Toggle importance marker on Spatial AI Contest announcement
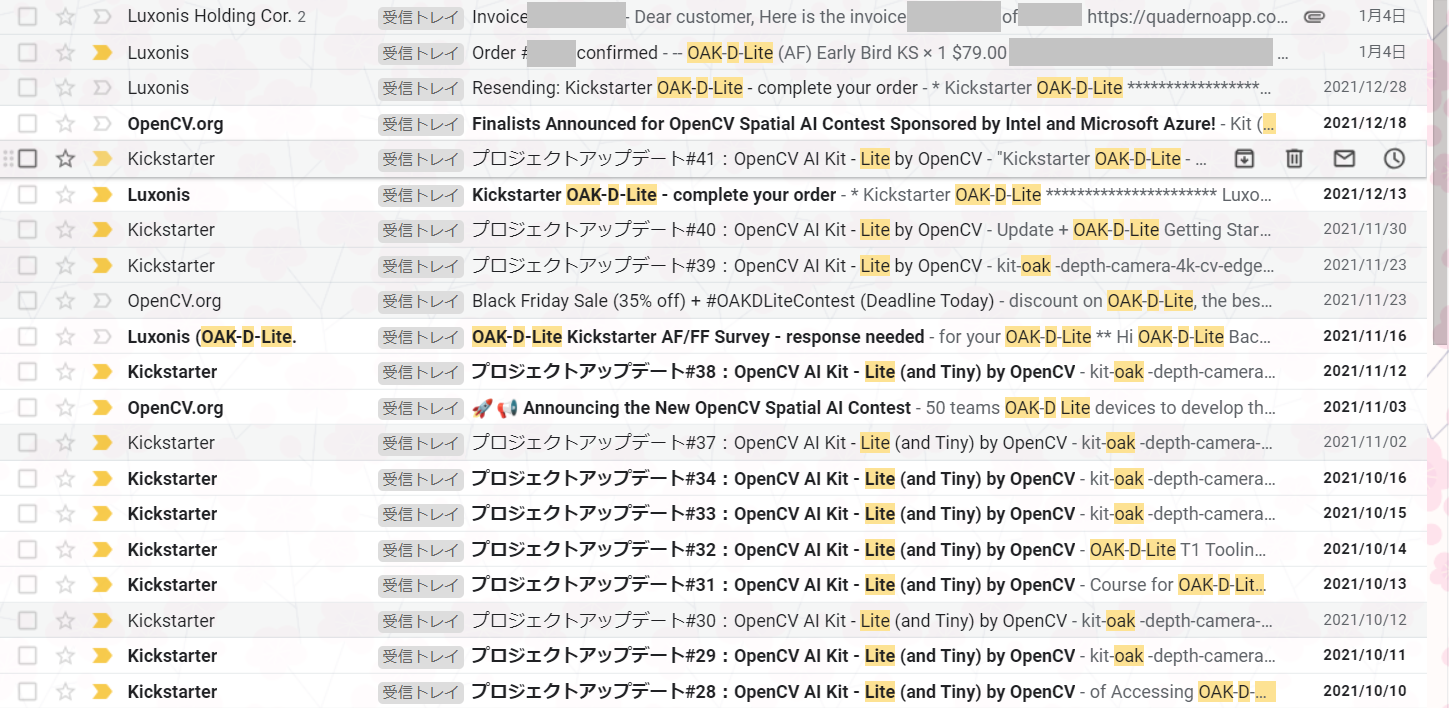 pos(101,408)
